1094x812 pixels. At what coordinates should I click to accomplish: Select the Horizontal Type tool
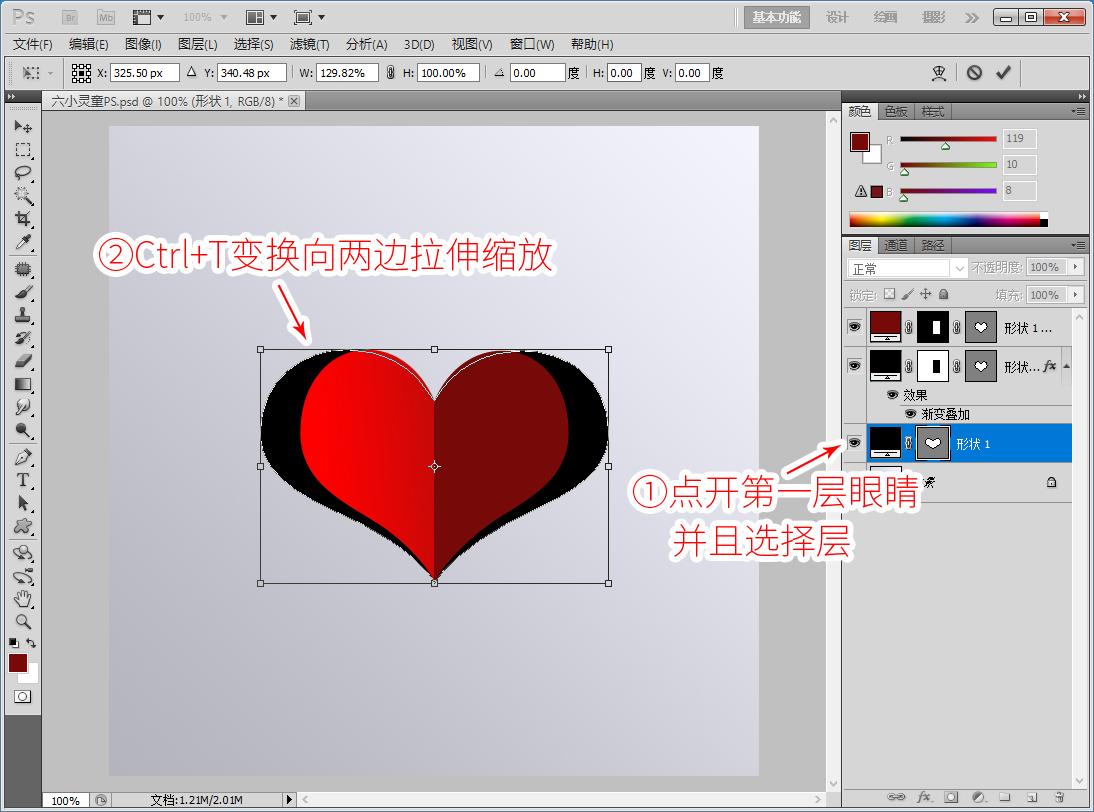(x=22, y=480)
